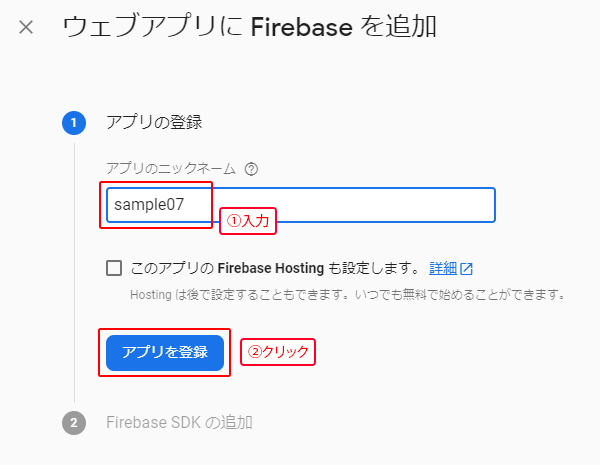This screenshot has height=465, width=600.
Task: Click the ①入力 annotation label
Action: (x=247, y=221)
